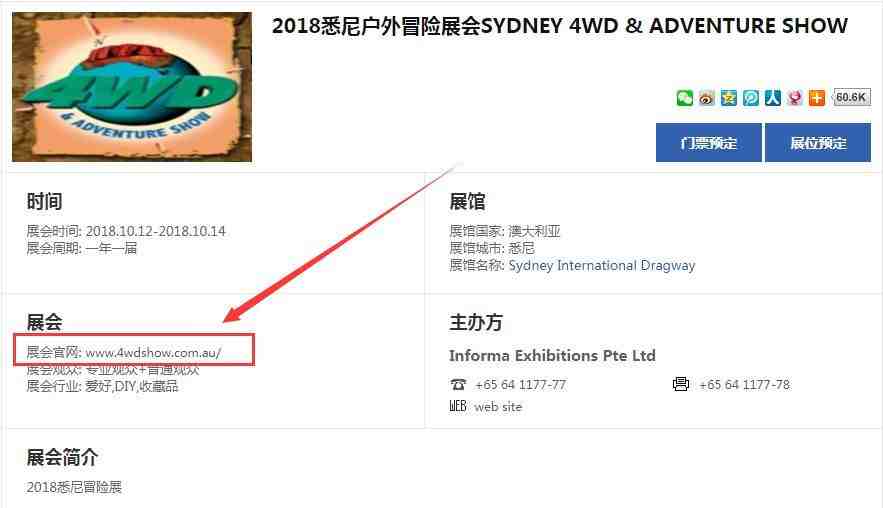This screenshot has height=508, width=883.
Task: Click the Sydney 4WD & Adventure Show title
Action: (560, 26)
